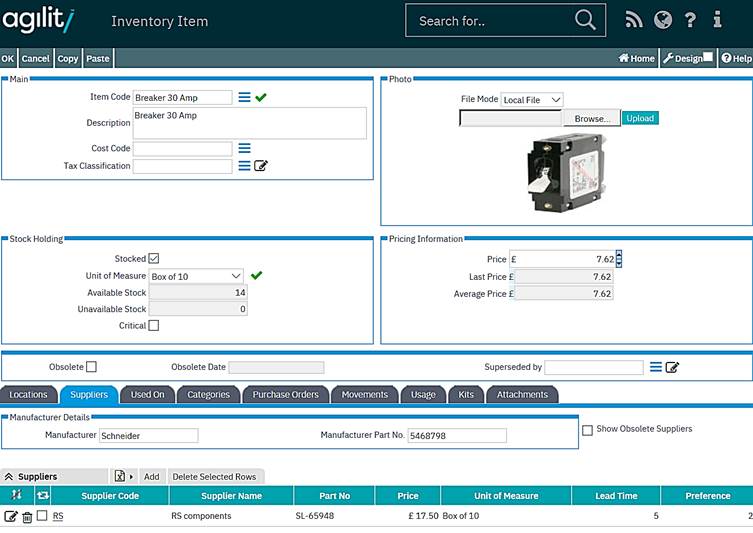Click edit pencil icon on RS supplier row
Screen dimensions: 753x533
point(11,517)
